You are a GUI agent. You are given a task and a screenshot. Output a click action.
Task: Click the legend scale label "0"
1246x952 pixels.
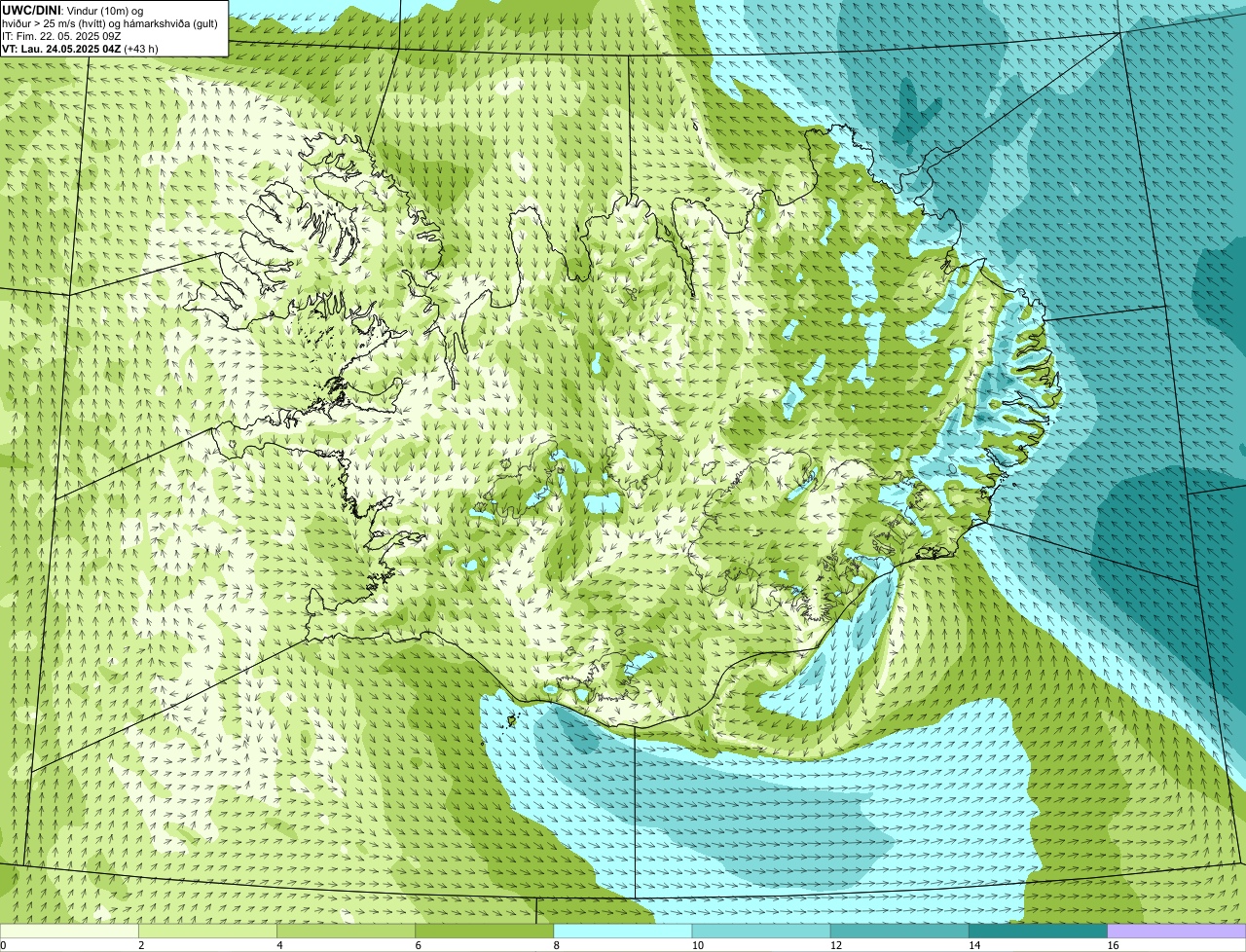3,945
